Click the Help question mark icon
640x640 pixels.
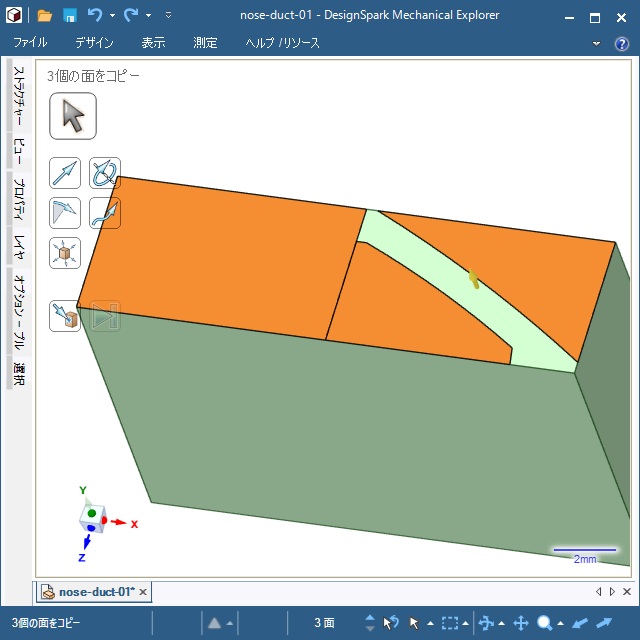(x=621, y=43)
